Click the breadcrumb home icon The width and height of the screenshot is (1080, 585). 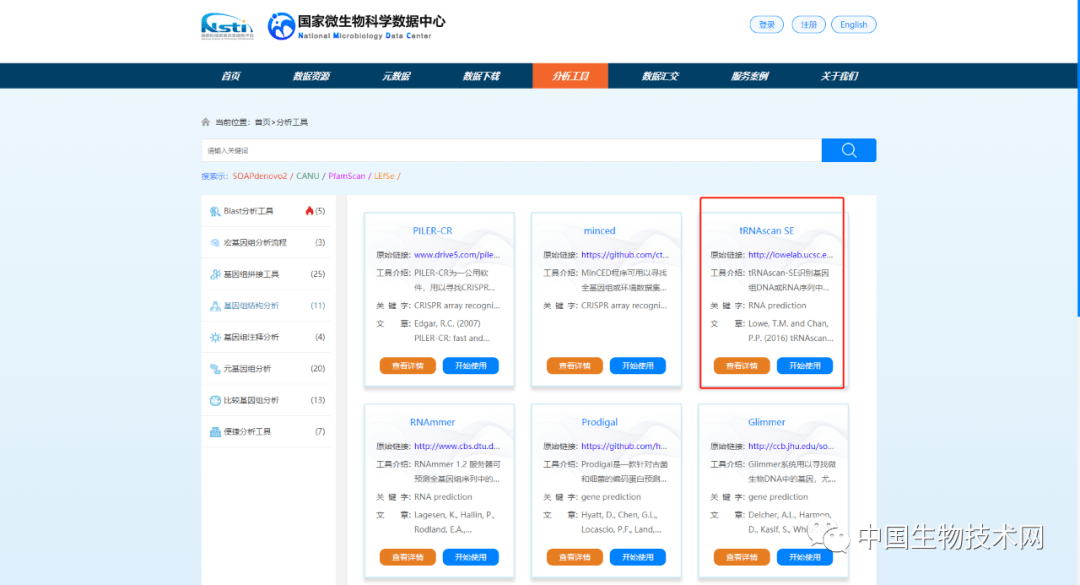[207, 120]
